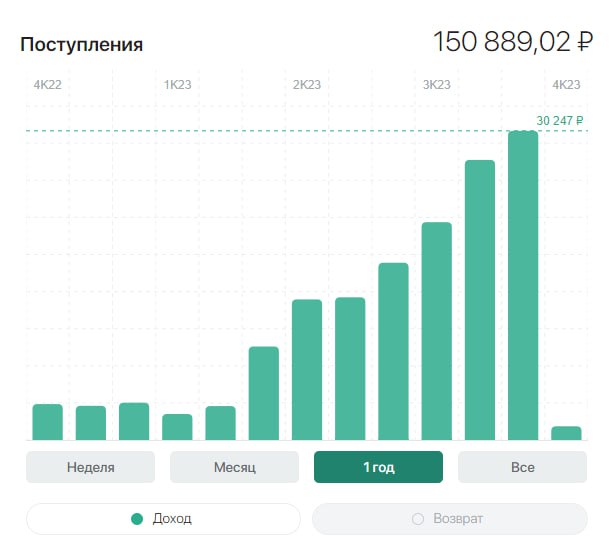613x555 pixels.
Task: Click the 2K23 quarter axis label
Action: tap(307, 85)
